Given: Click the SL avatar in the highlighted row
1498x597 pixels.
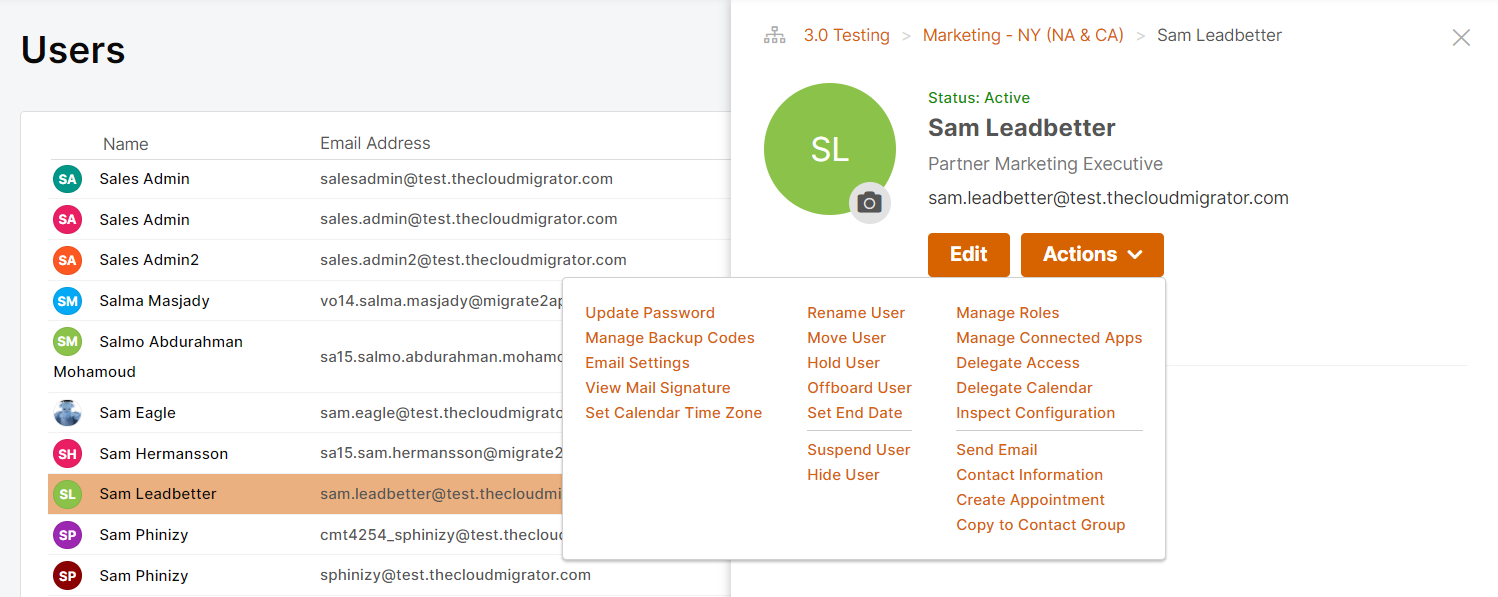Looking at the screenshot, I should (67, 494).
